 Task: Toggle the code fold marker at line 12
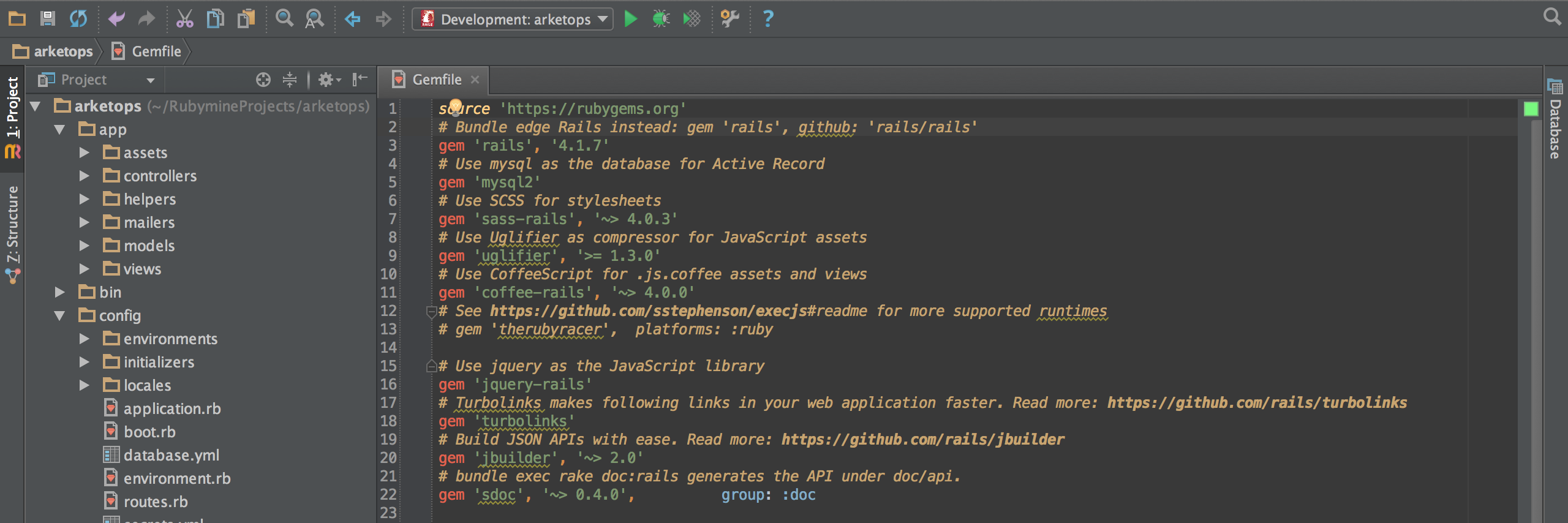[x=431, y=312]
